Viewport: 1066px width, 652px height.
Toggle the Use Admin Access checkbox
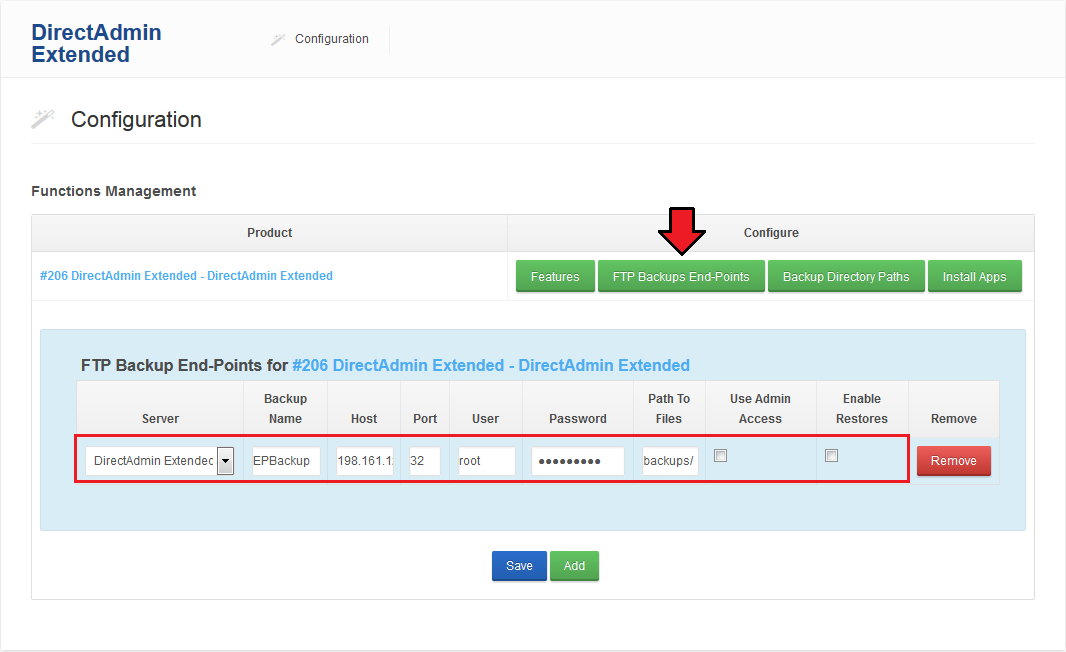pyautogui.click(x=721, y=456)
